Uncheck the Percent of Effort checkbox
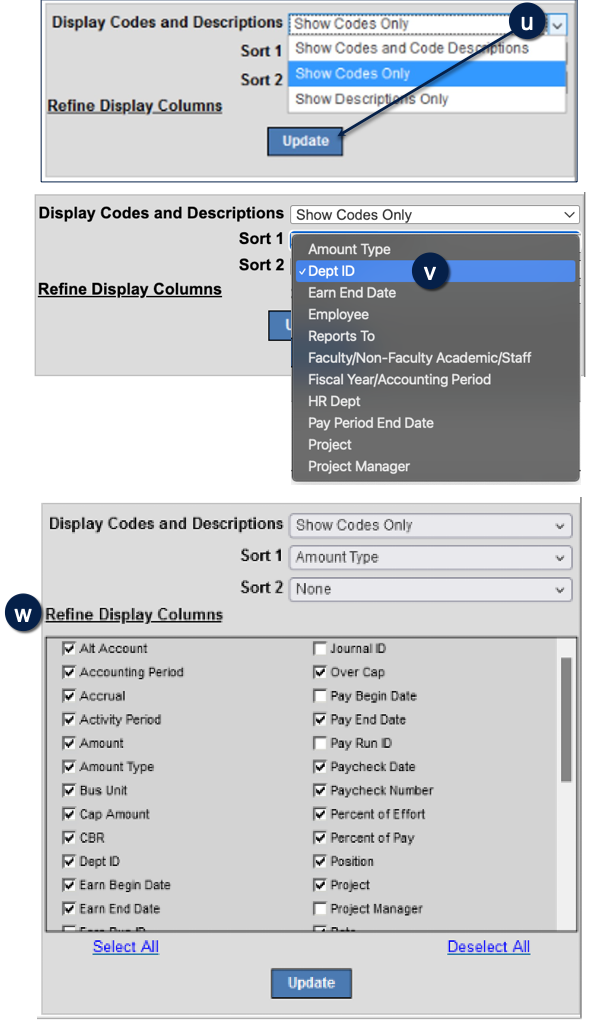 tap(319, 814)
